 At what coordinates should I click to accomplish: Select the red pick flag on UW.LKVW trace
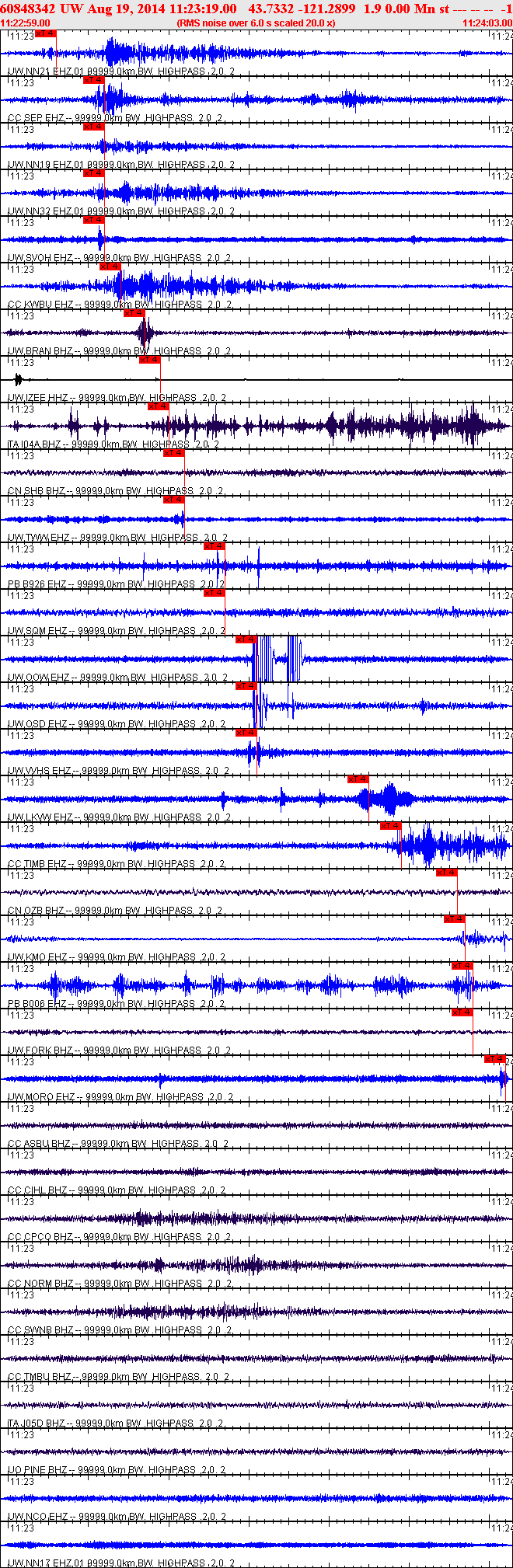tap(358, 779)
